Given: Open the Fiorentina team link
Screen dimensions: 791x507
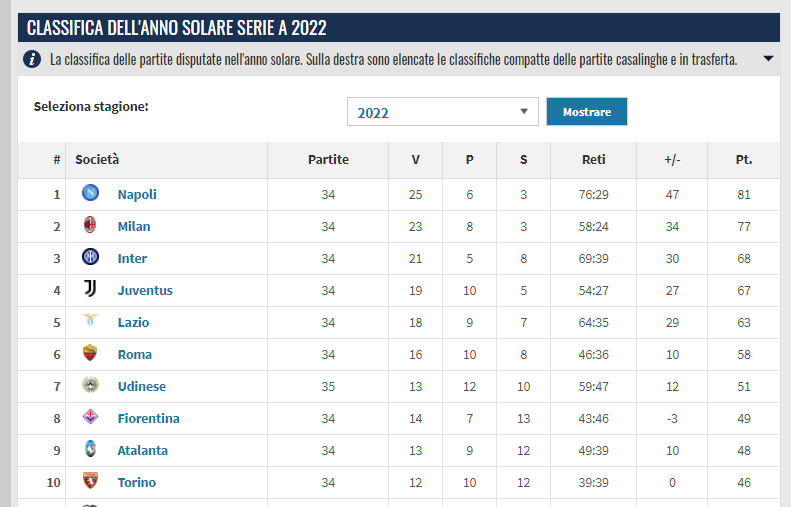Looking at the screenshot, I should pos(148,419).
